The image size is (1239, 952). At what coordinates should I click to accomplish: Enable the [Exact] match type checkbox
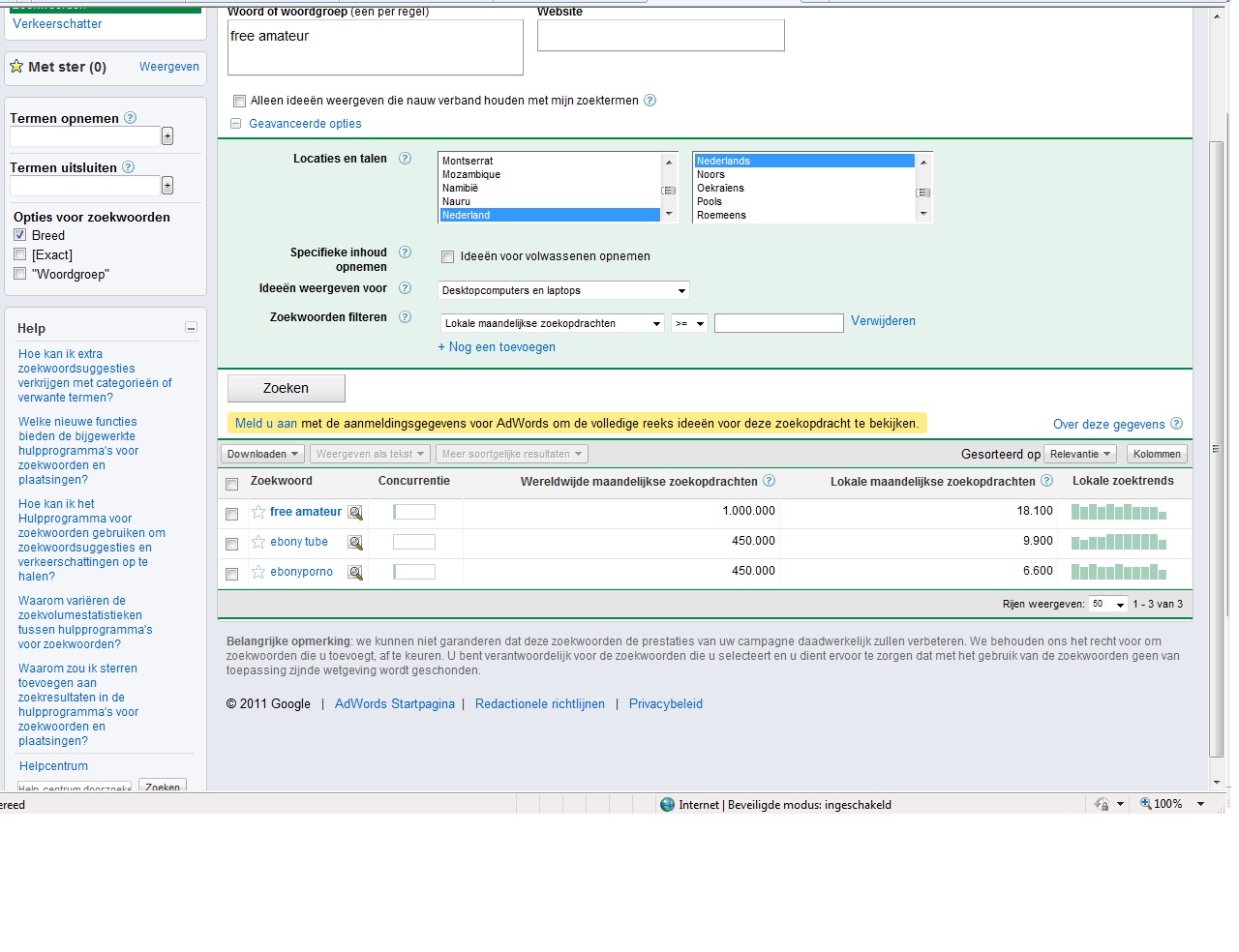coord(19,254)
